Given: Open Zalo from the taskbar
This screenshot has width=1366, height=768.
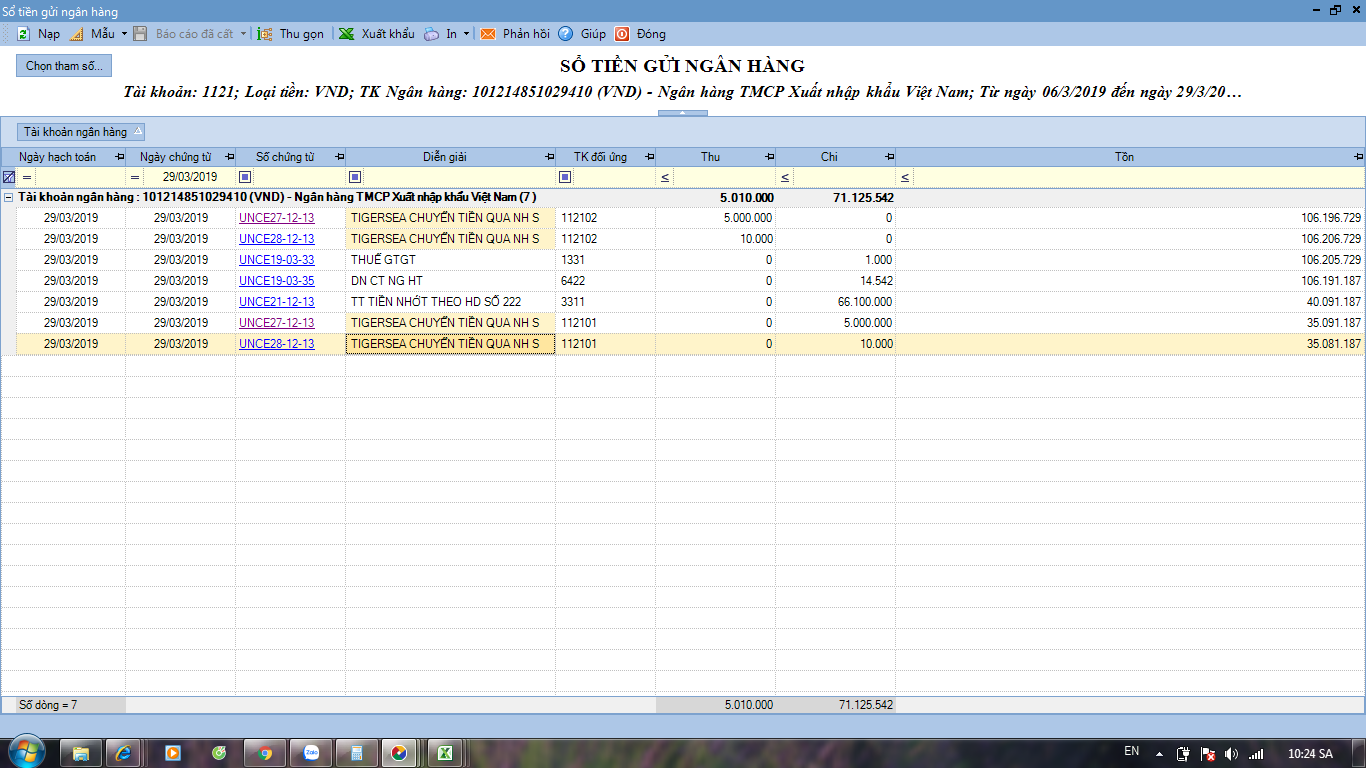Looking at the screenshot, I should pos(311,752).
